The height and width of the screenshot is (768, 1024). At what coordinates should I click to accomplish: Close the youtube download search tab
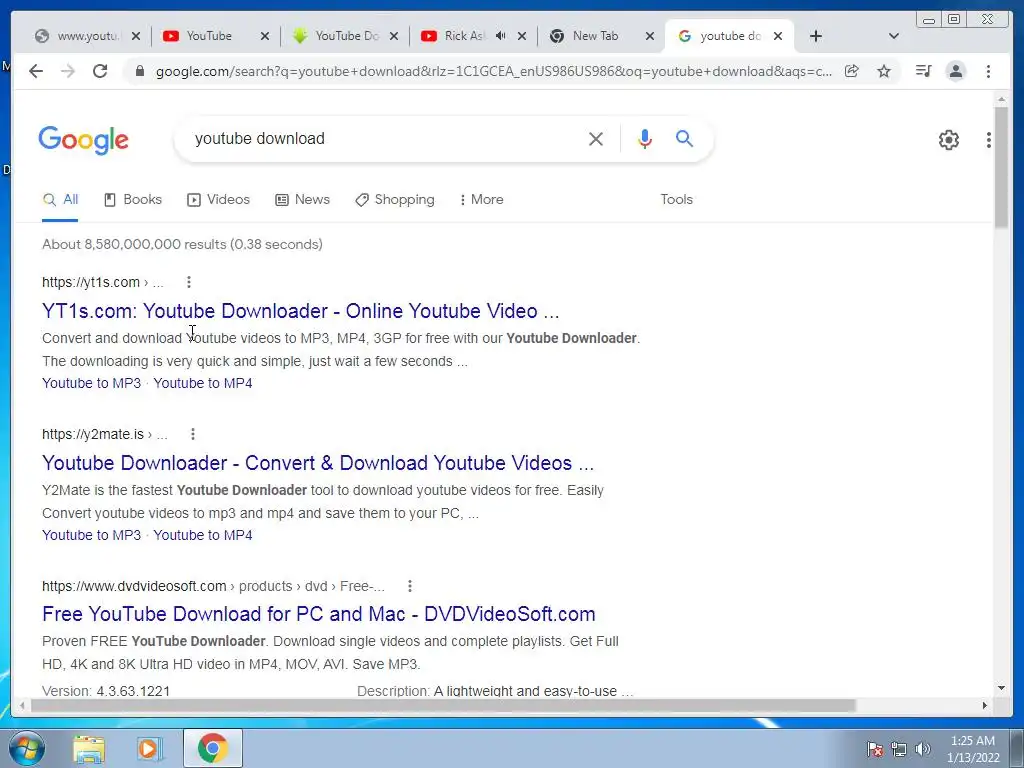(x=778, y=37)
